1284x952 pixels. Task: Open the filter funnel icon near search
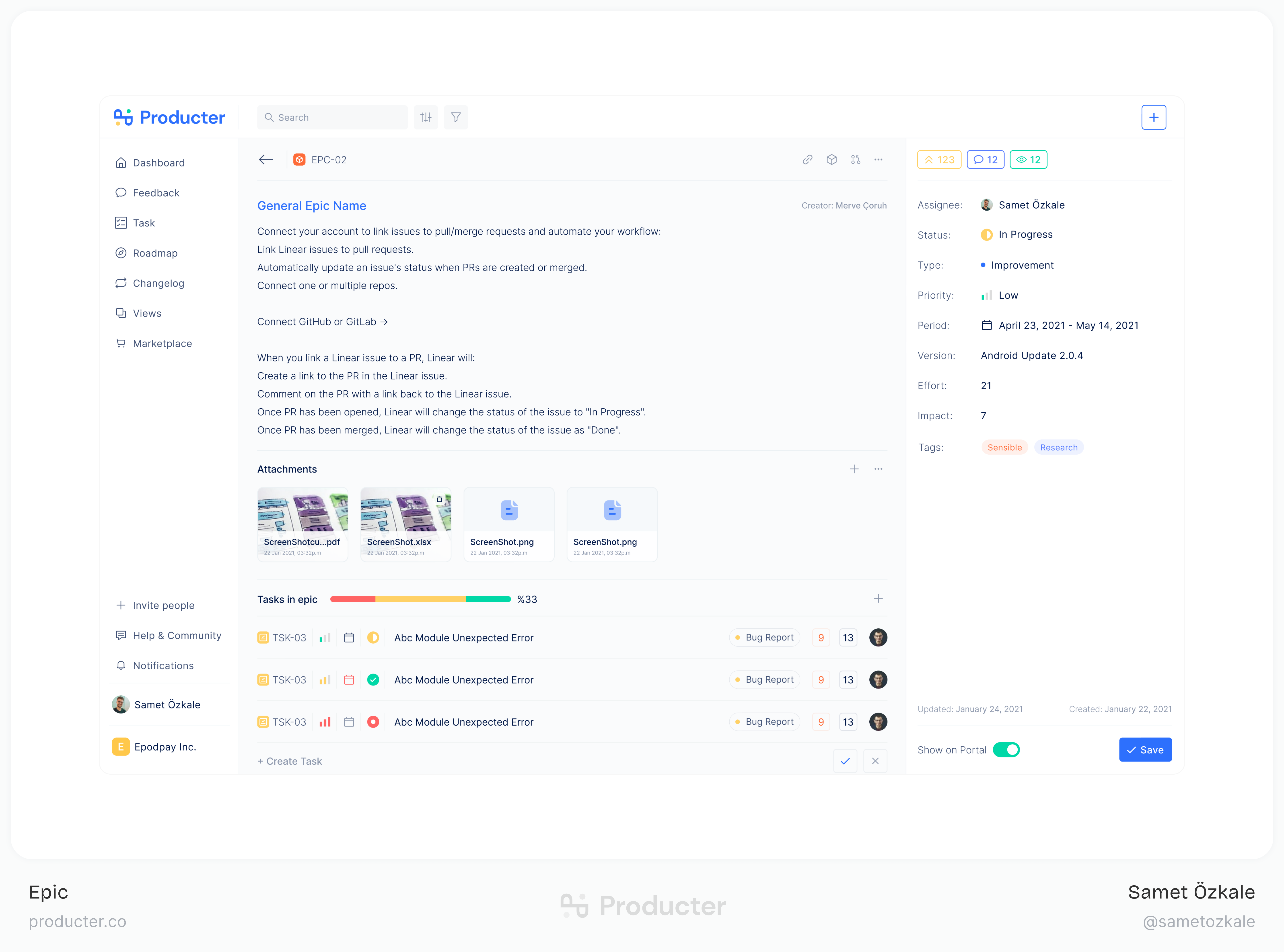456,118
